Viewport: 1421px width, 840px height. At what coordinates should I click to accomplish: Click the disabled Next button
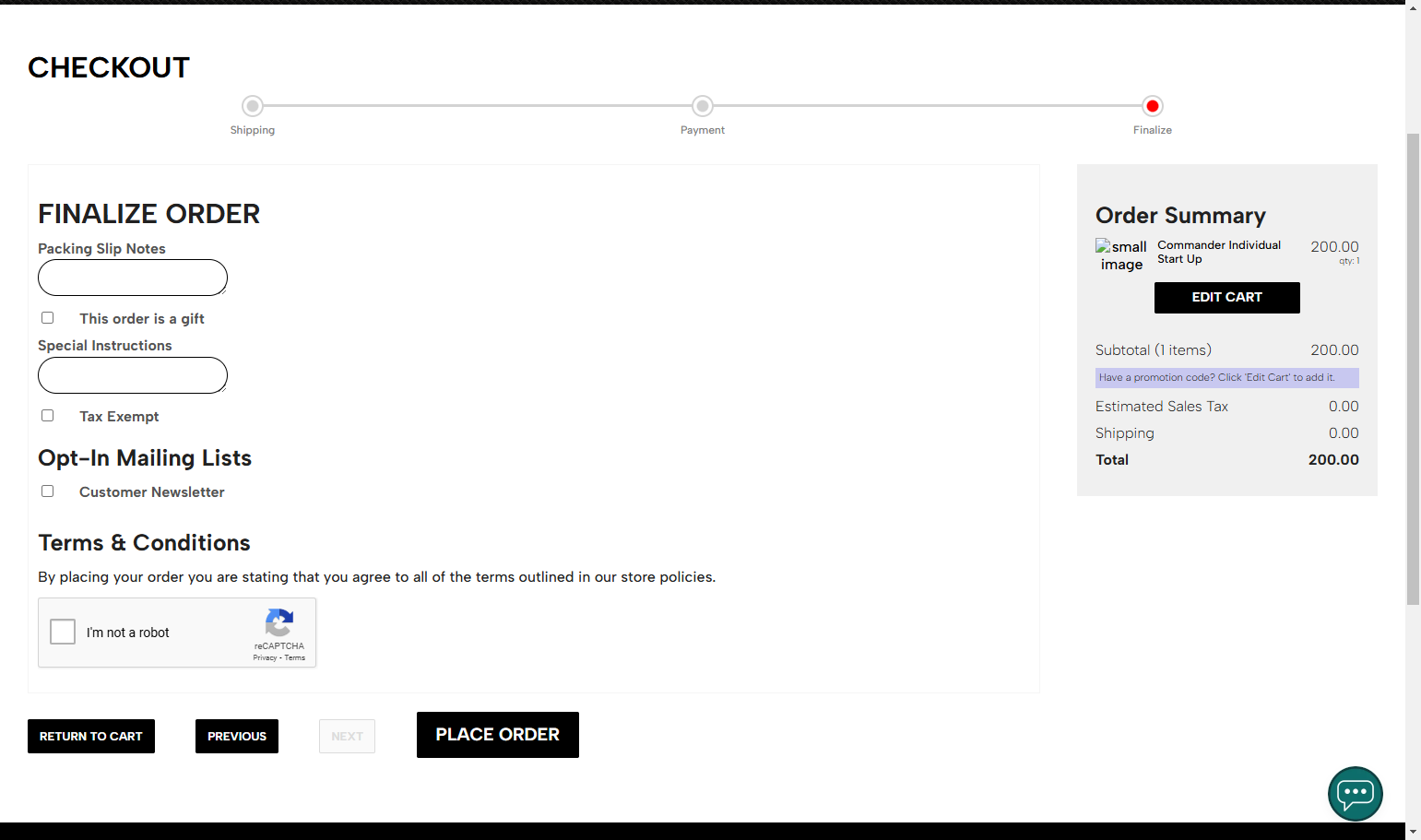click(347, 736)
